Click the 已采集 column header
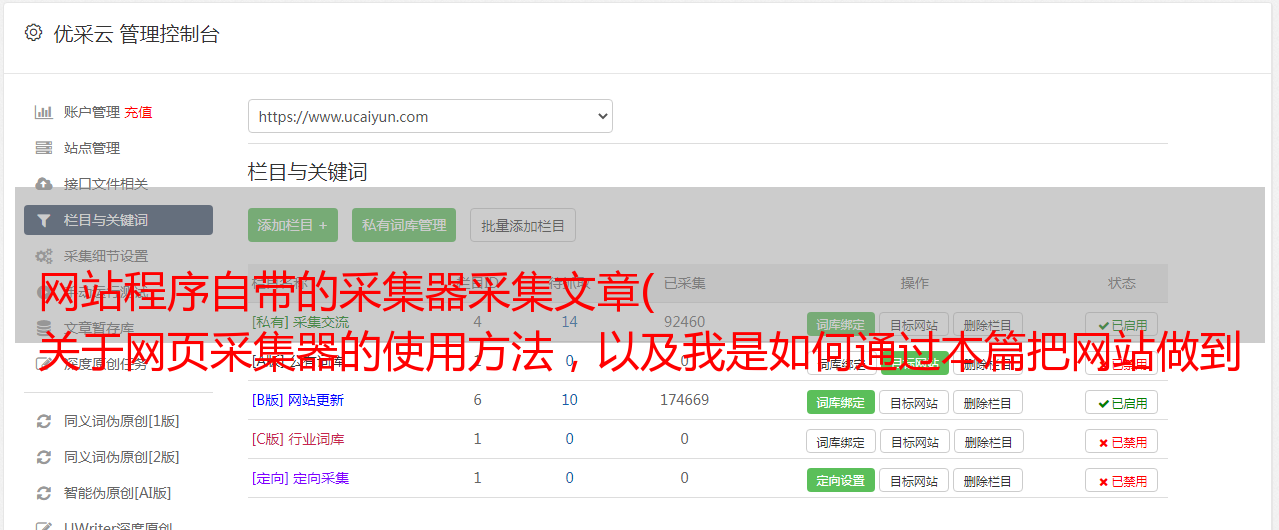This screenshot has width=1279, height=530. [x=684, y=283]
